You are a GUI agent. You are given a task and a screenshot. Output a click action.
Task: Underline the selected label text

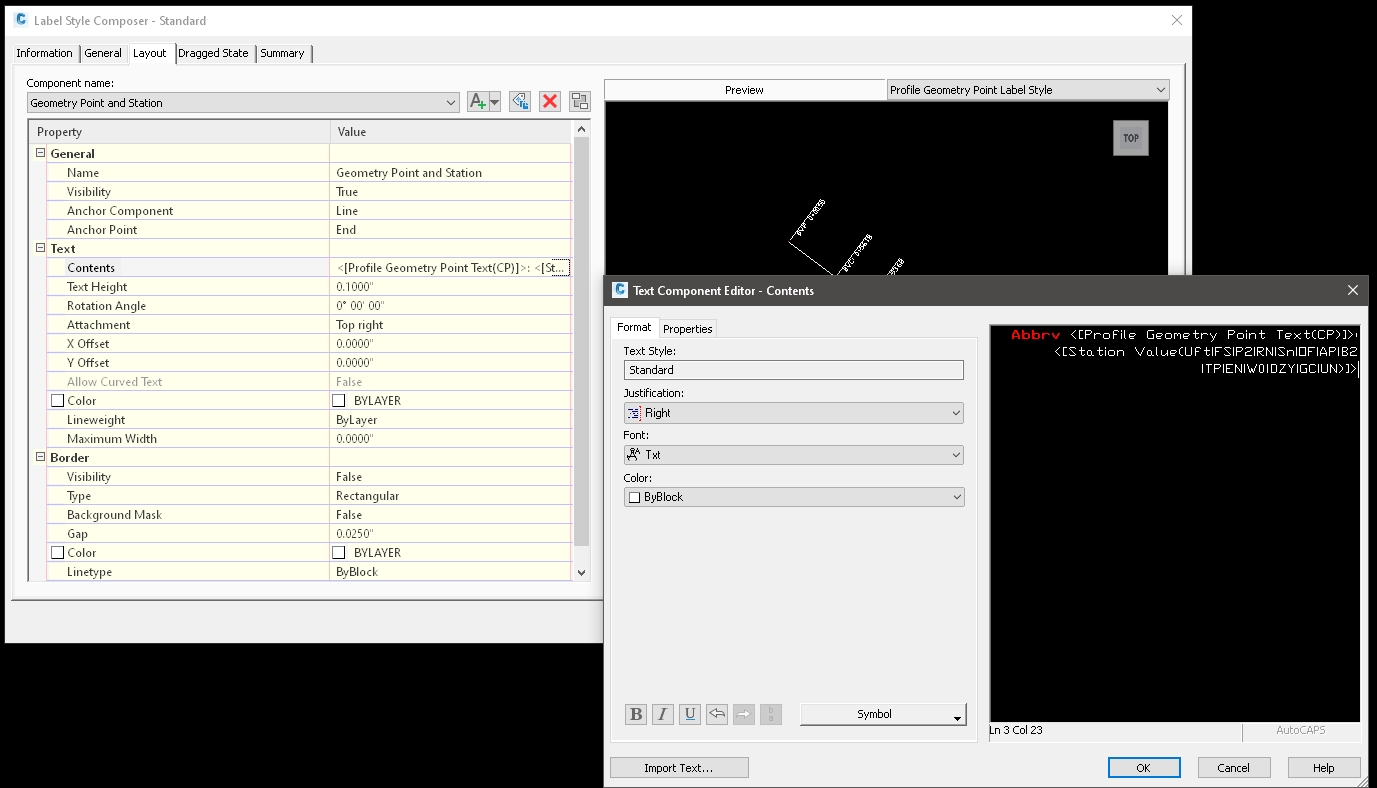point(690,713)
